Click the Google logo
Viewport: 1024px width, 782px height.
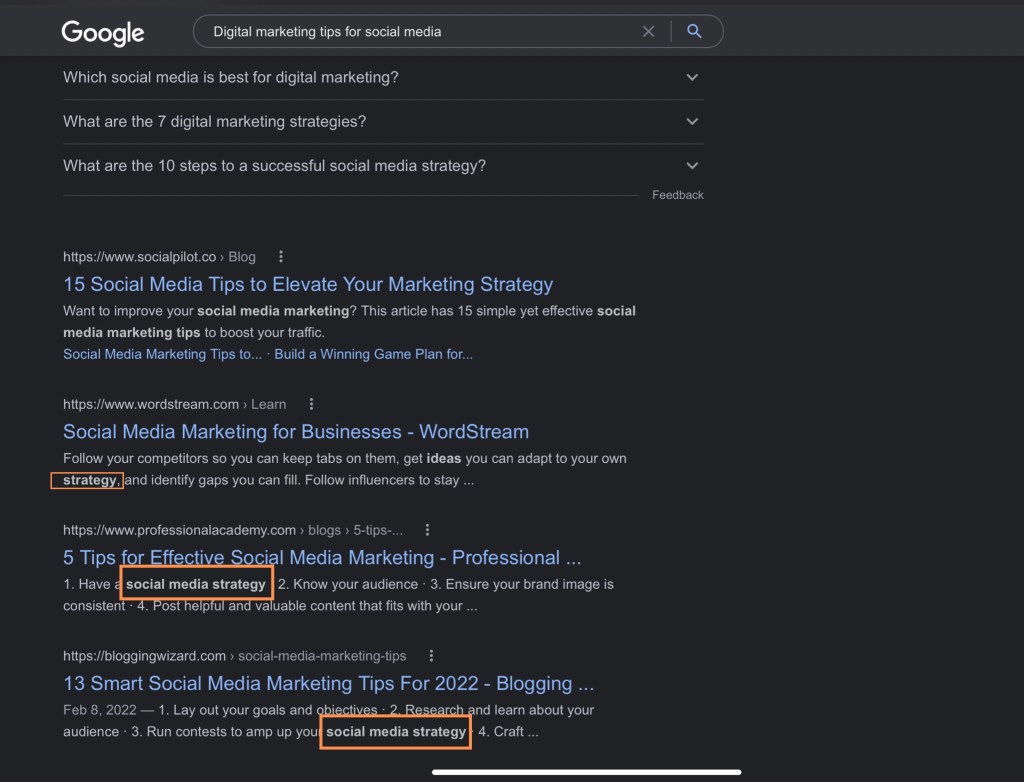(103, 33)
